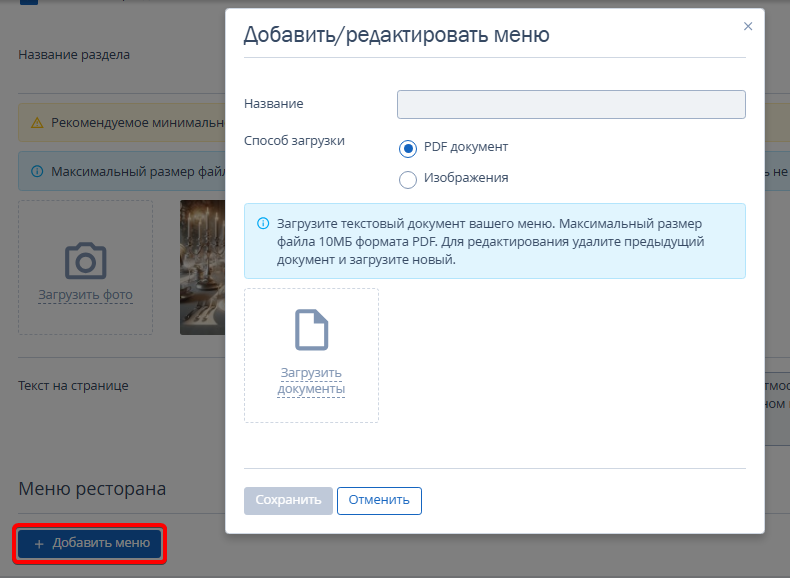Click the disabled Сохранить button
Viewport: 790px width, 578px height.
click(x=288, y=500)
